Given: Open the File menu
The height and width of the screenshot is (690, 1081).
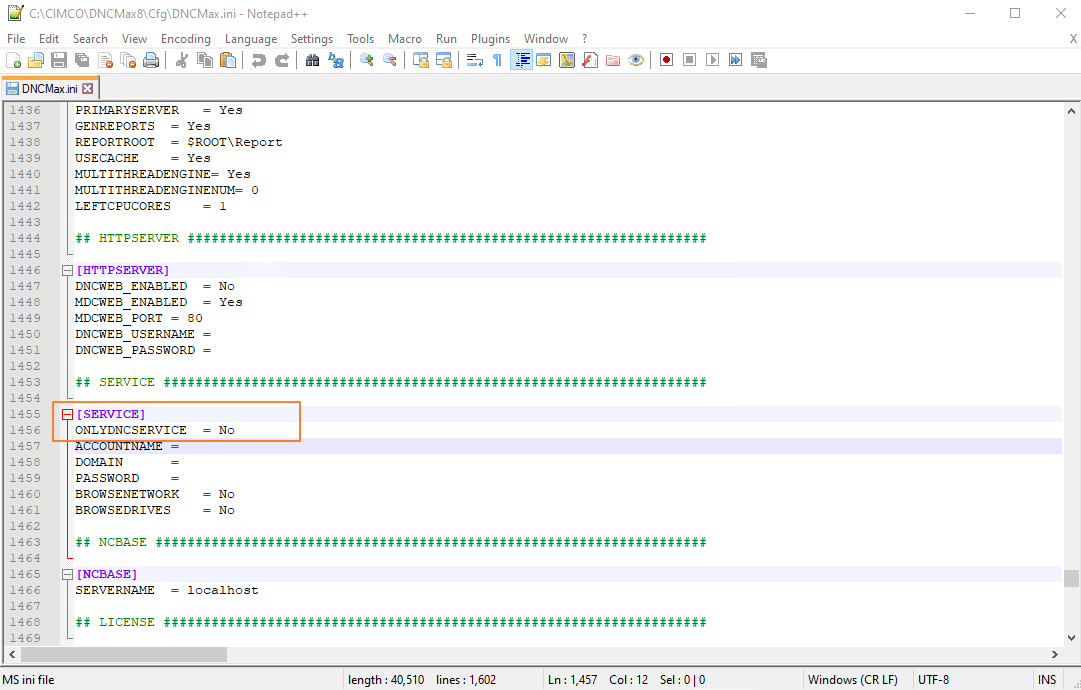Looking at the screenshot, I should click(16, 39).
